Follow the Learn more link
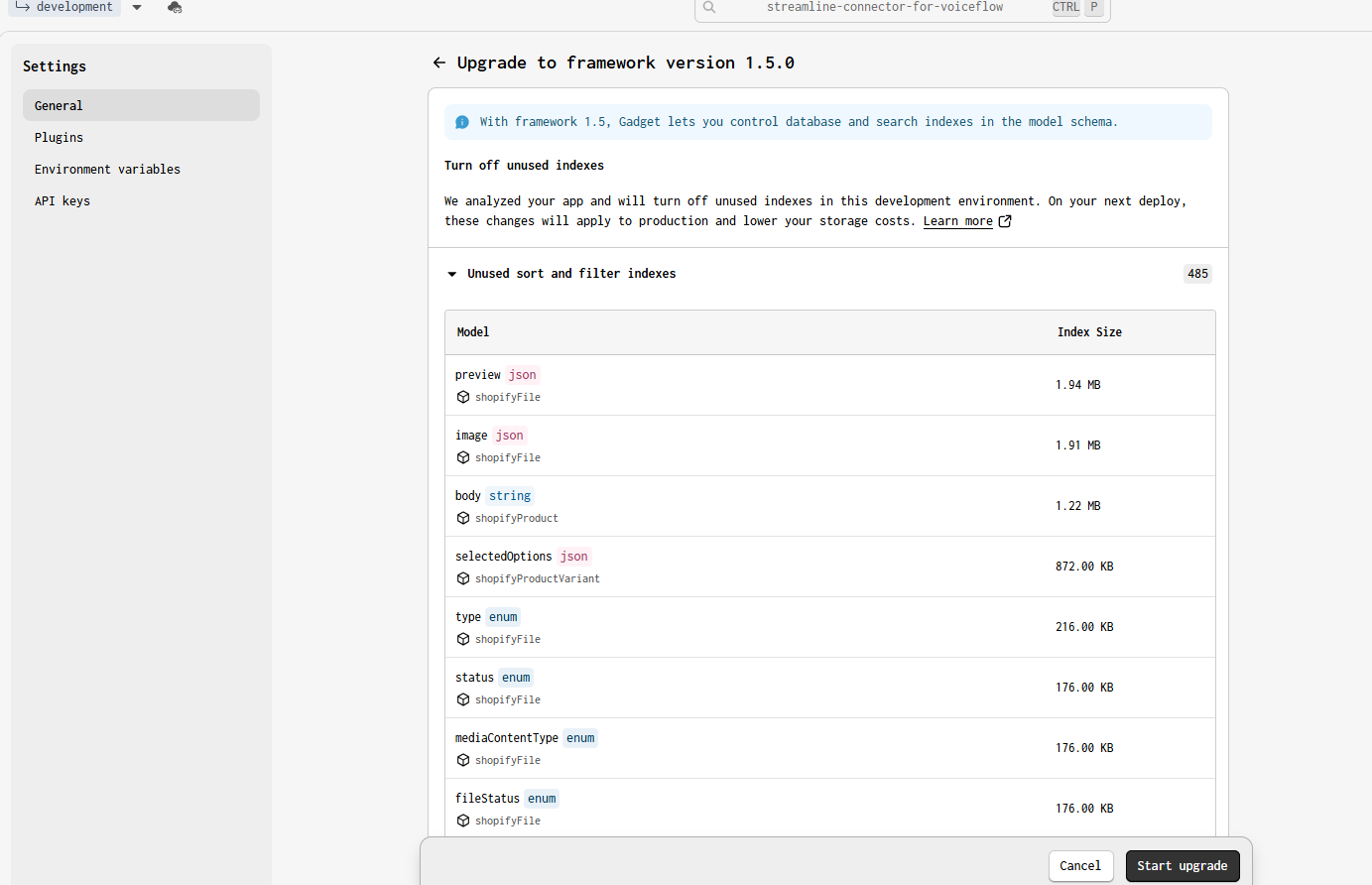1372x885 pixels. coord(957,221)
